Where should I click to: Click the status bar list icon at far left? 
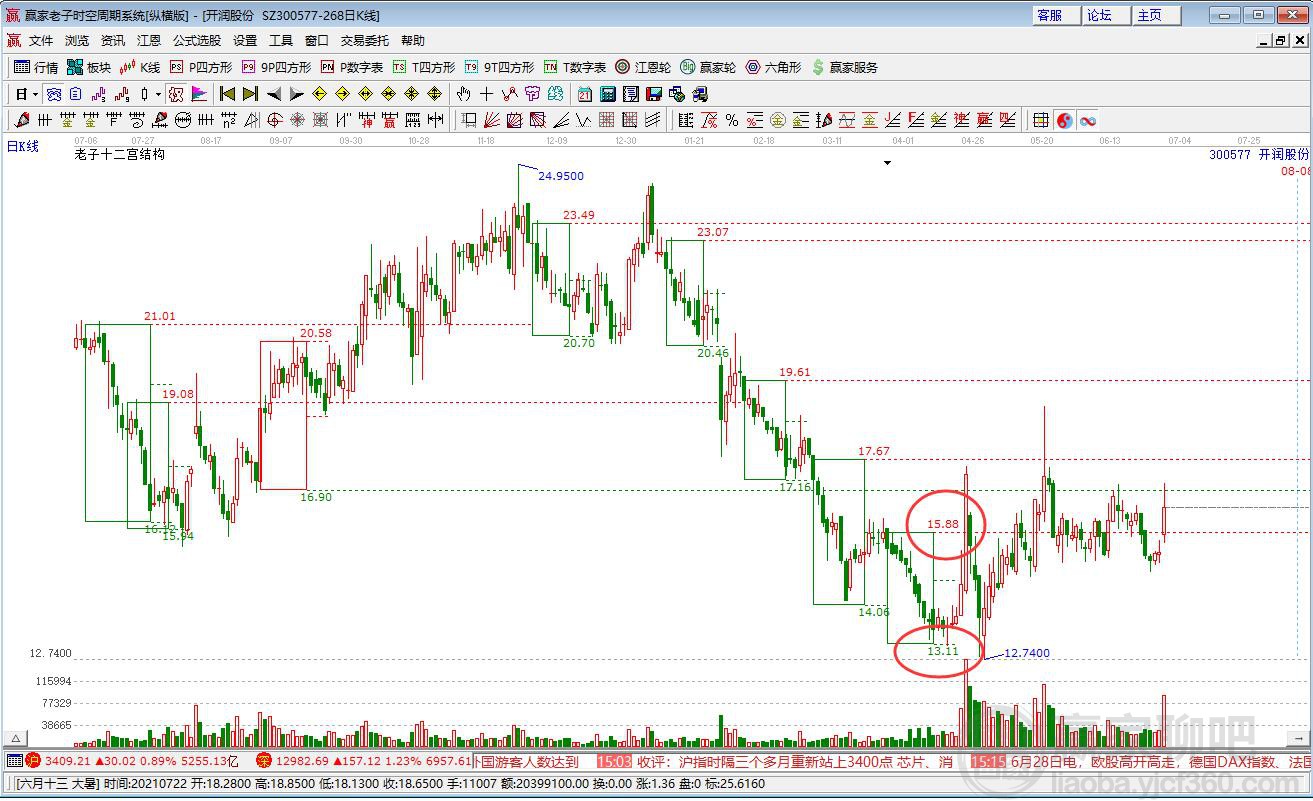14,761
